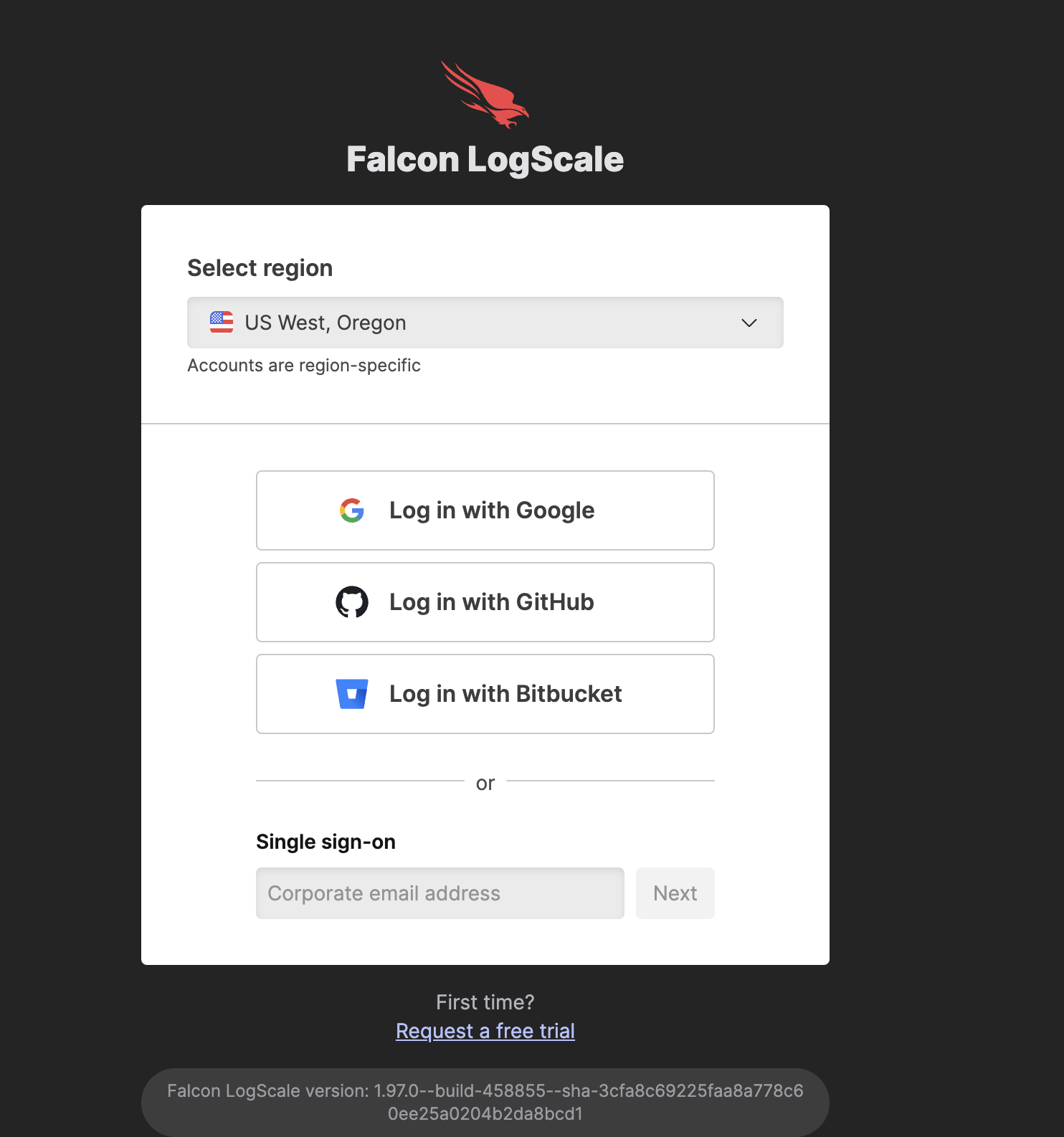Click the Falcon LogScale wordmark
Image resolution: width=1064 pixels, height=1137 pixels.
pyautogui.click(x=485, y=159)
